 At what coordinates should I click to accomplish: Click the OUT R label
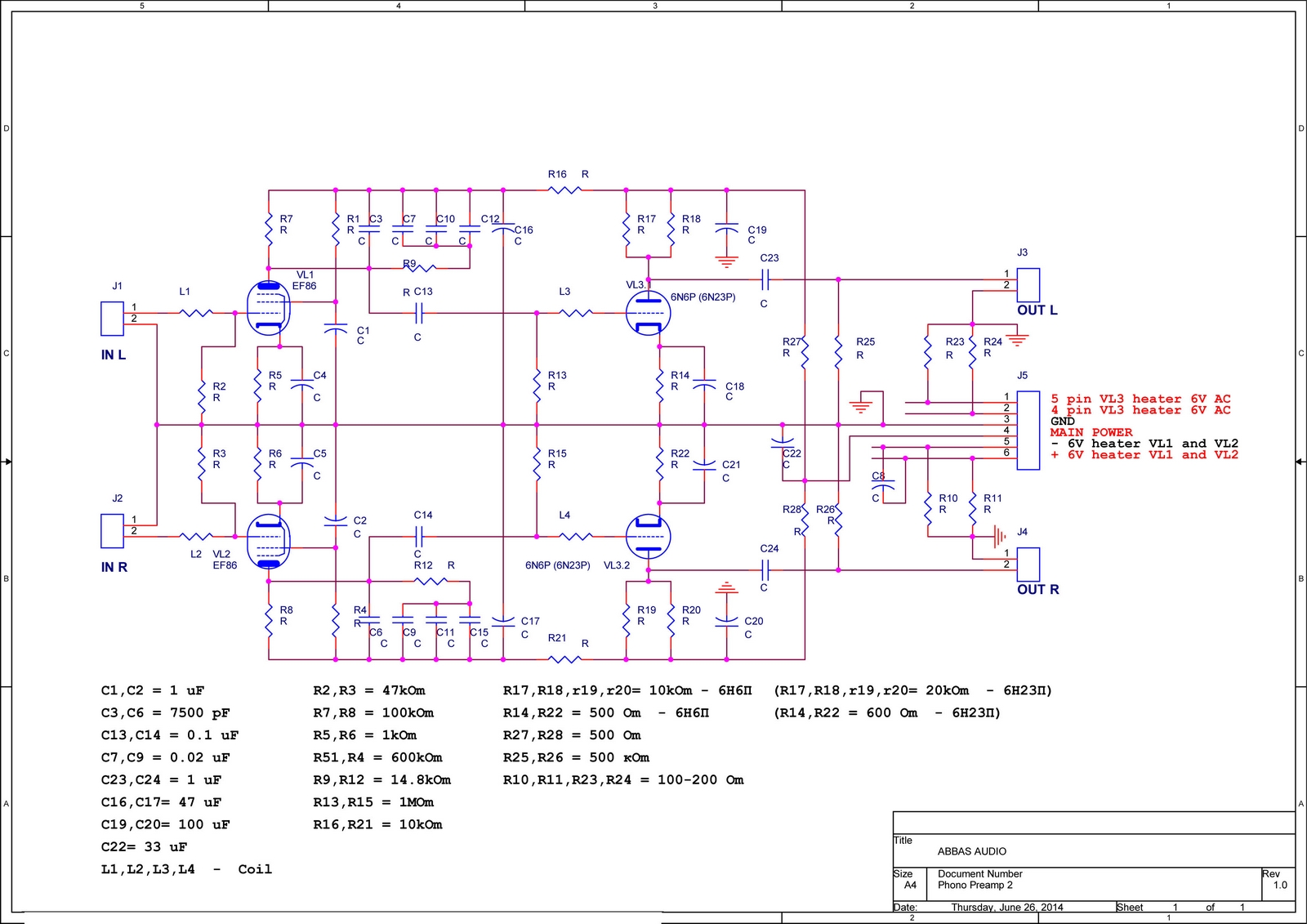[x=1038, y=590]
